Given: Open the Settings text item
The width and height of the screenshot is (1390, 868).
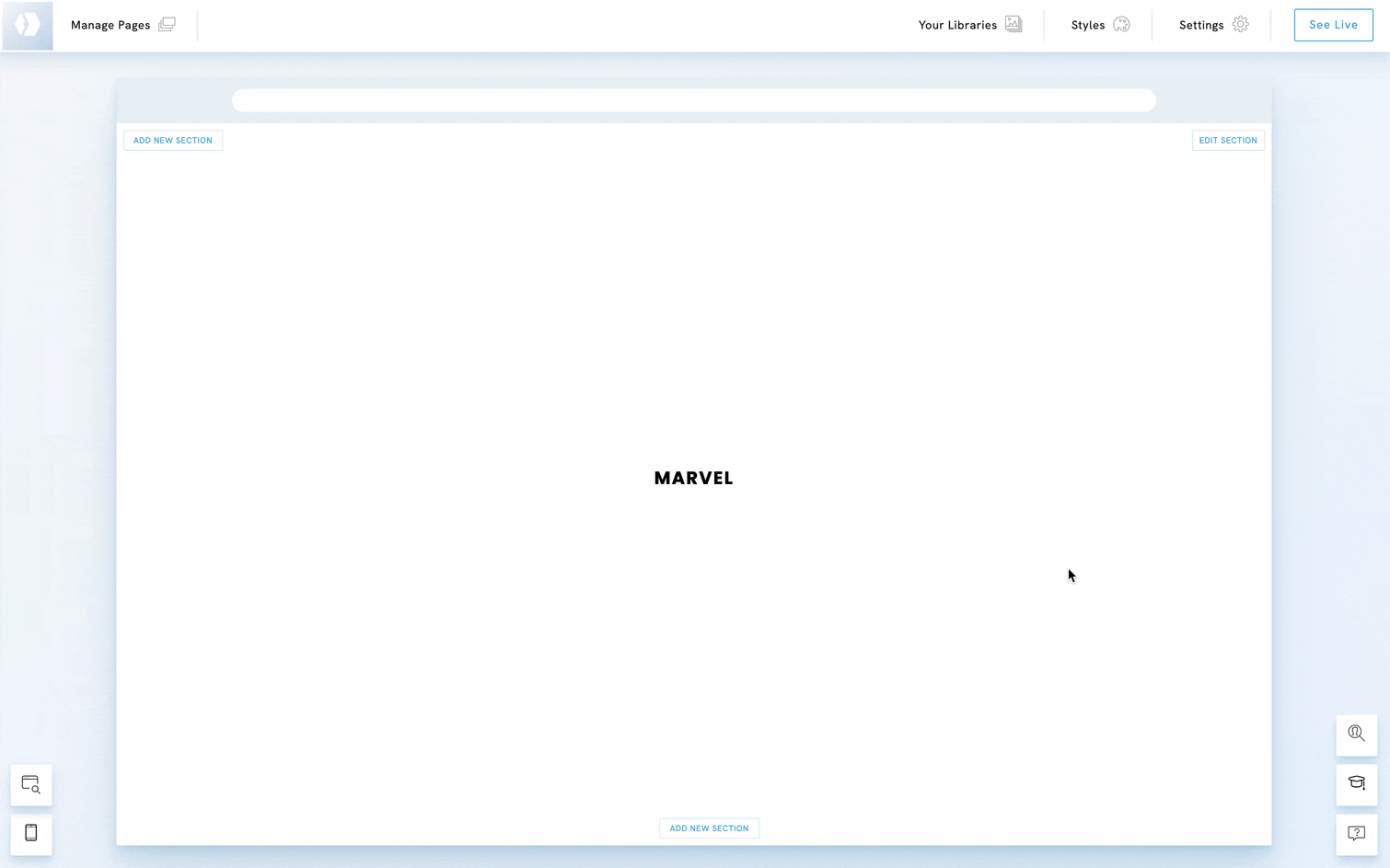Looking at the screenshot, I should pos(1201,25).
